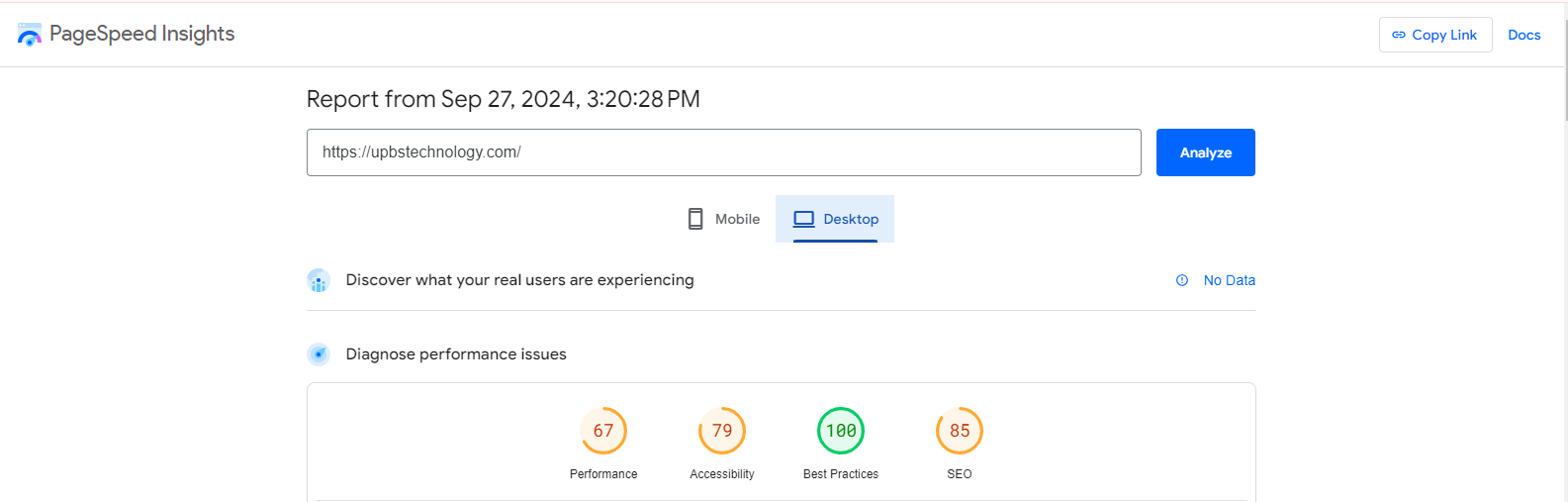Click 'Discover what your real users are experiencing'
The width and height of the screenshot is (1568, 502).
(x=519, y=280)
